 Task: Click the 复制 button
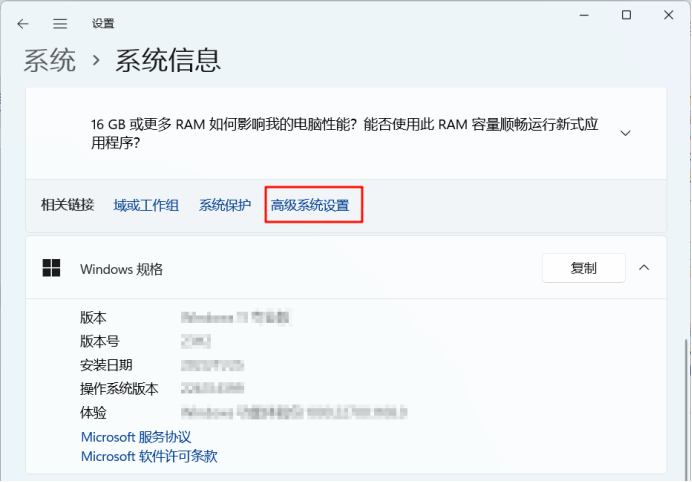tap(583, 268)
